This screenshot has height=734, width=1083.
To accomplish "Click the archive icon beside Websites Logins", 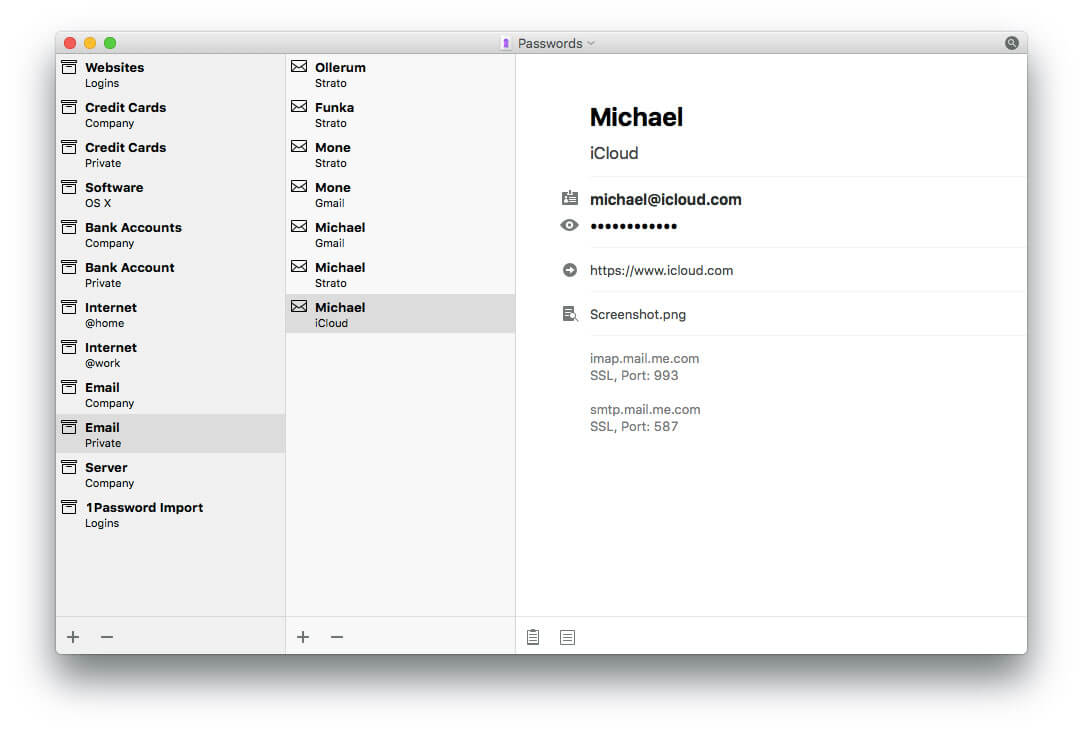I will click(x=69, y=67).
